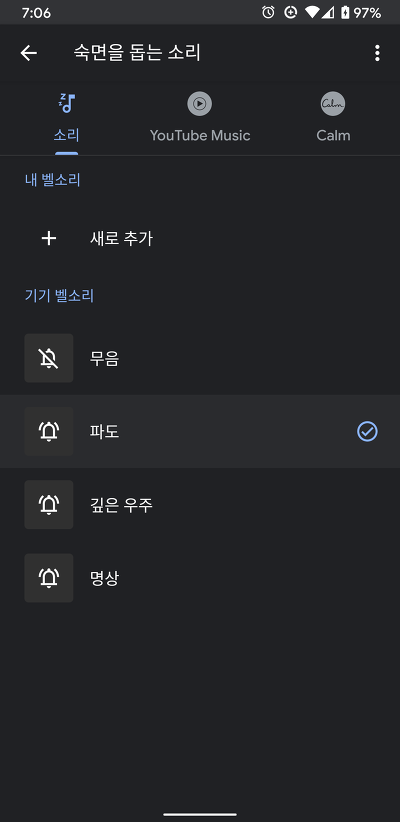Toggle the checkmark on 파도
400x822 pixels.
pyautogui.click(x=367, y=431)
